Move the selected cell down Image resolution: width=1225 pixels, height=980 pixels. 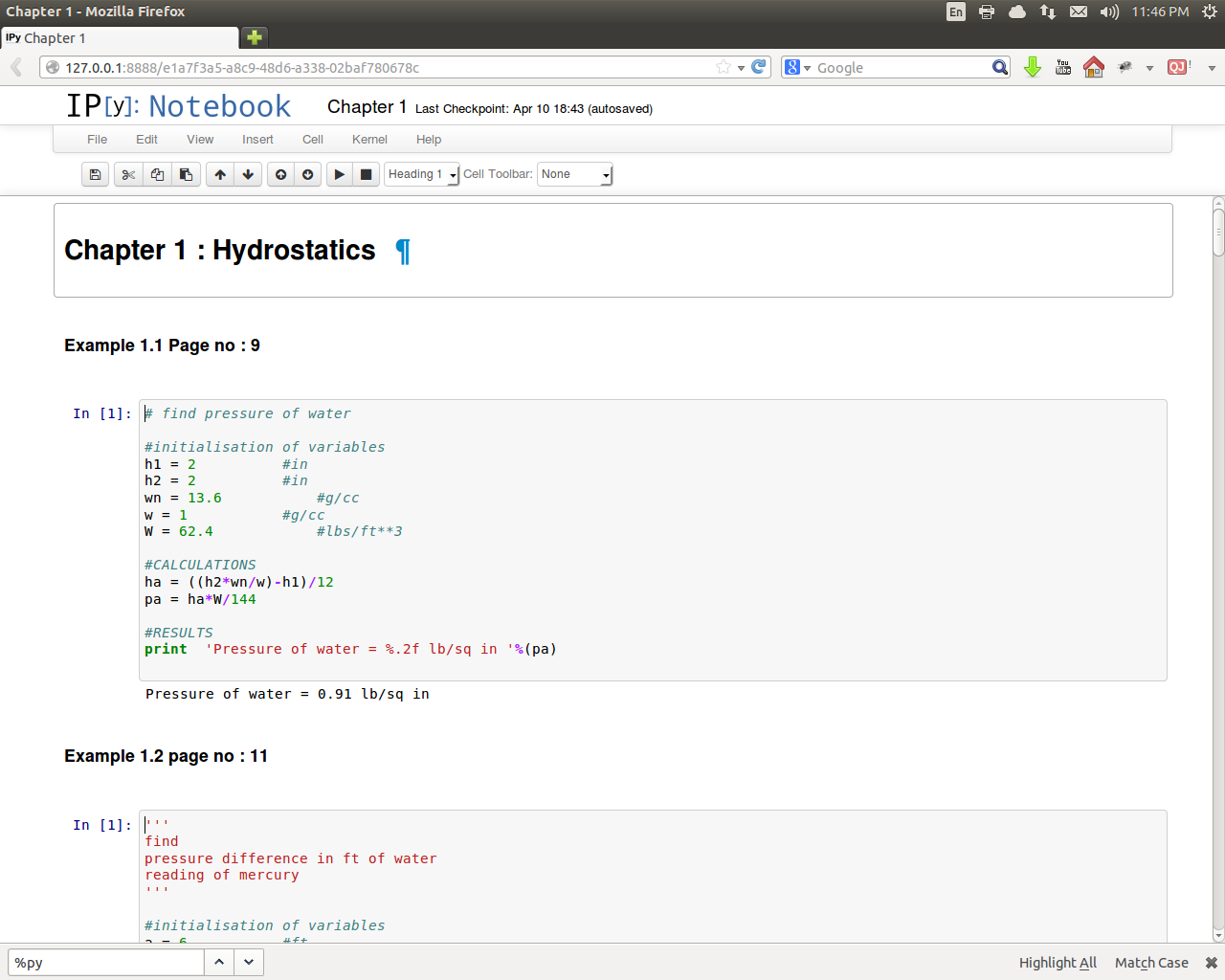pyautogui.click(x=248, y=174)
